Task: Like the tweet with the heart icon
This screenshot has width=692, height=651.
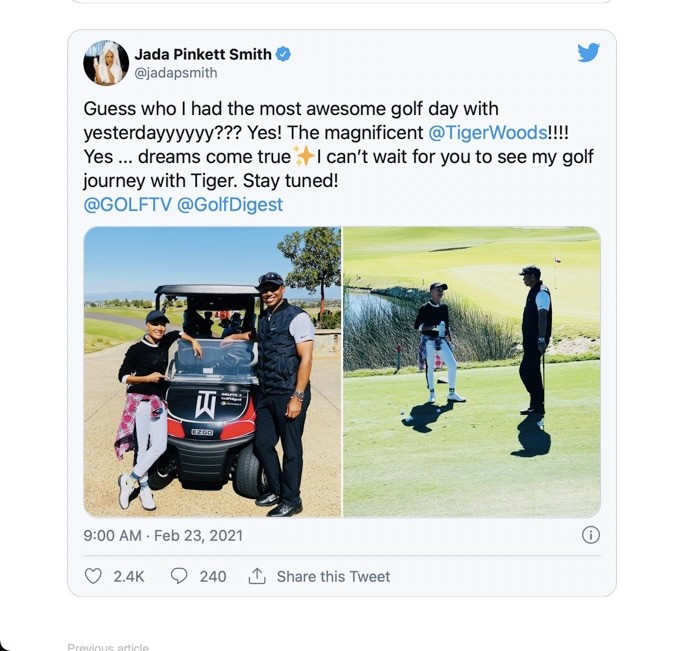Action: (x=93, y=576)
